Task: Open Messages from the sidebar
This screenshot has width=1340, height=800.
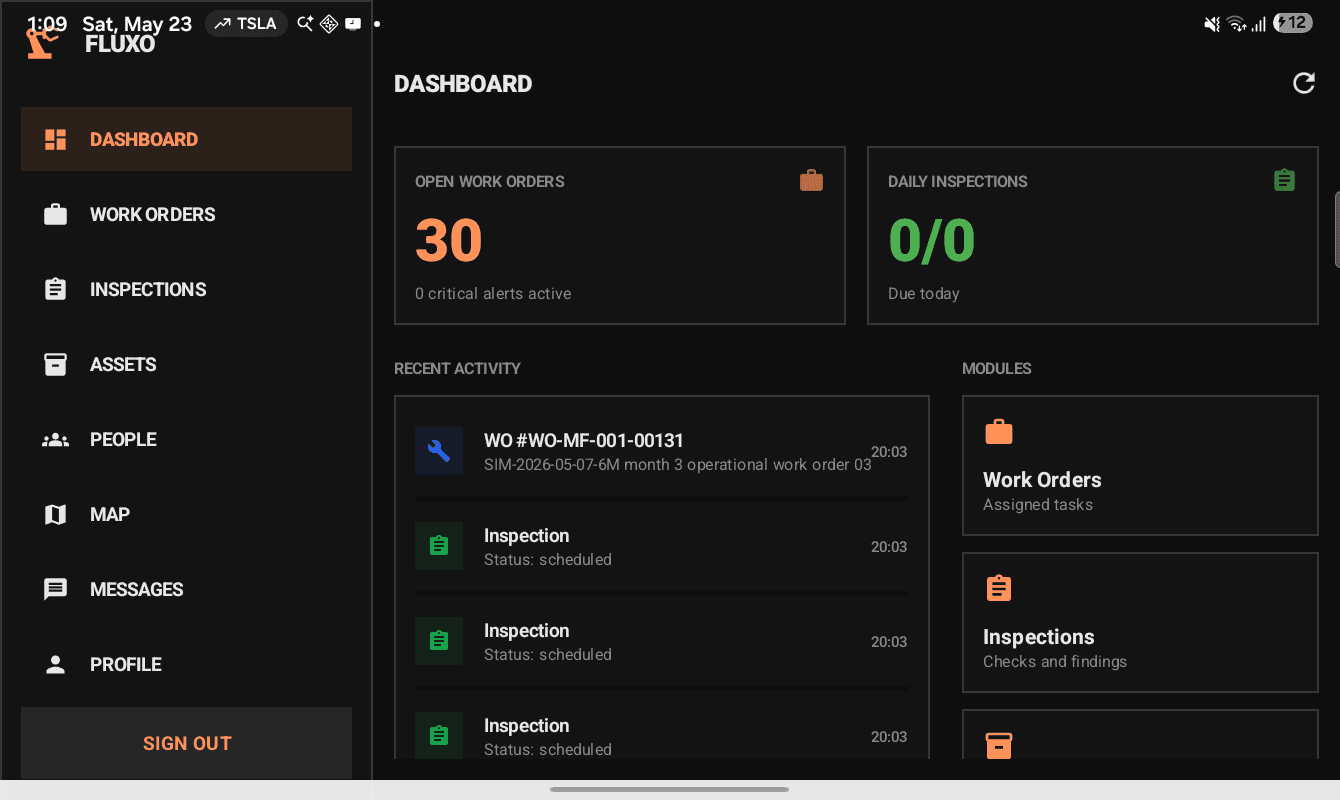Action: tap(186, 589)
